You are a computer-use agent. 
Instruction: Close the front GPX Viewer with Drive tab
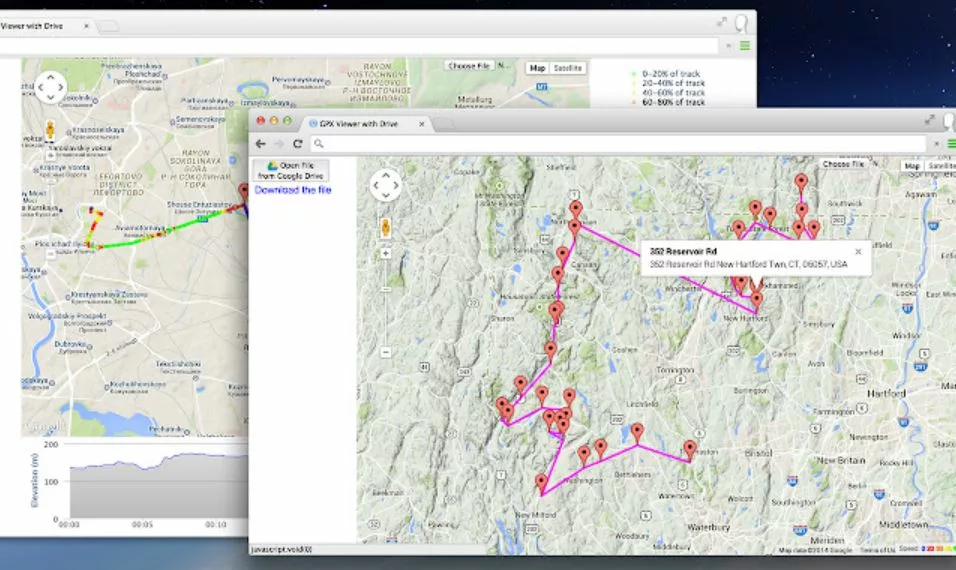[x=421, y=124]
